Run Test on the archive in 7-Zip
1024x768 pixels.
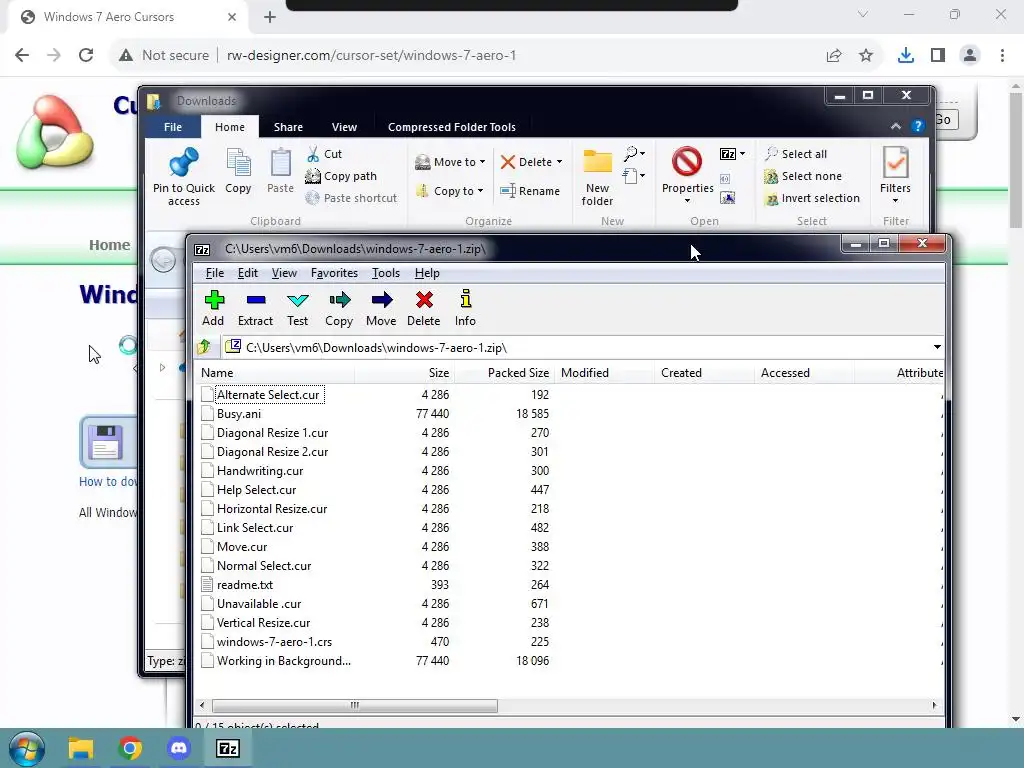coord(298,308)
